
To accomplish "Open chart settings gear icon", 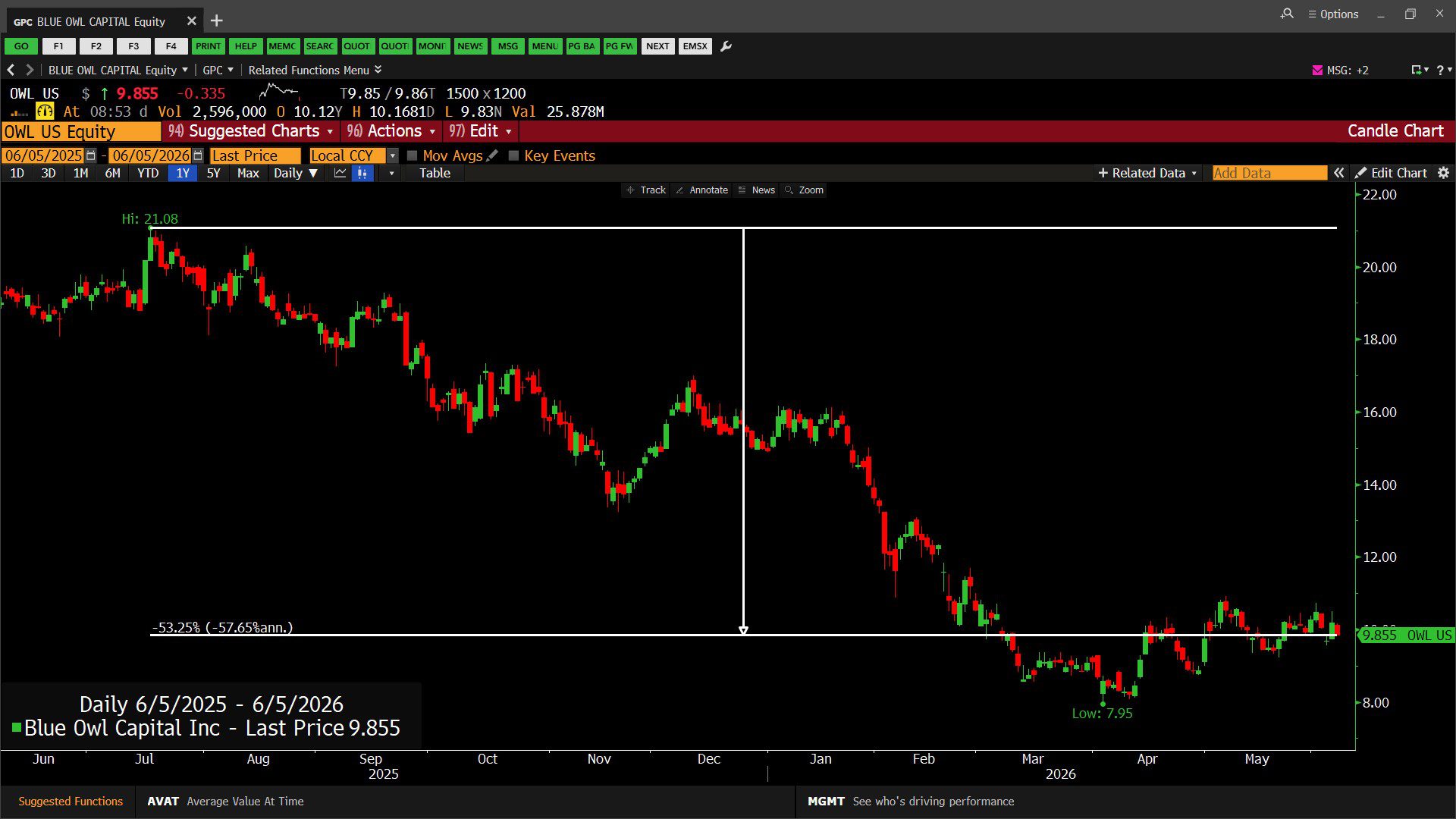I will pos(1443,173).
